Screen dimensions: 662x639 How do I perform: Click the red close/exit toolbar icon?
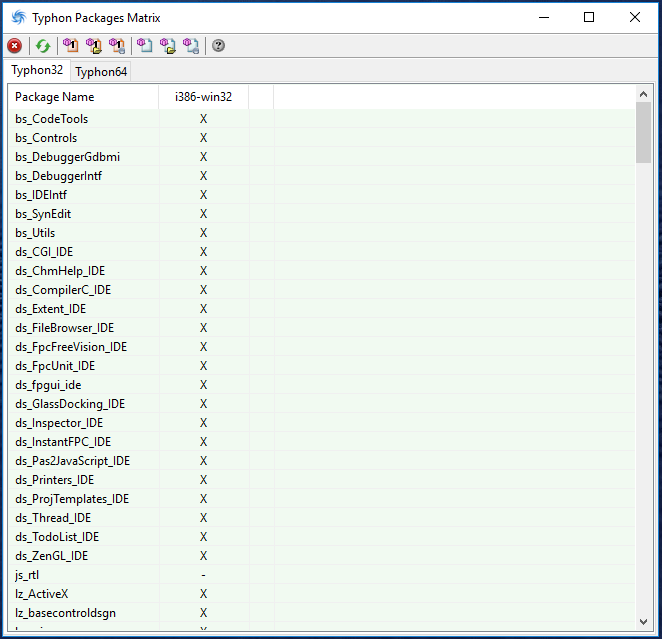coord(15,46)
